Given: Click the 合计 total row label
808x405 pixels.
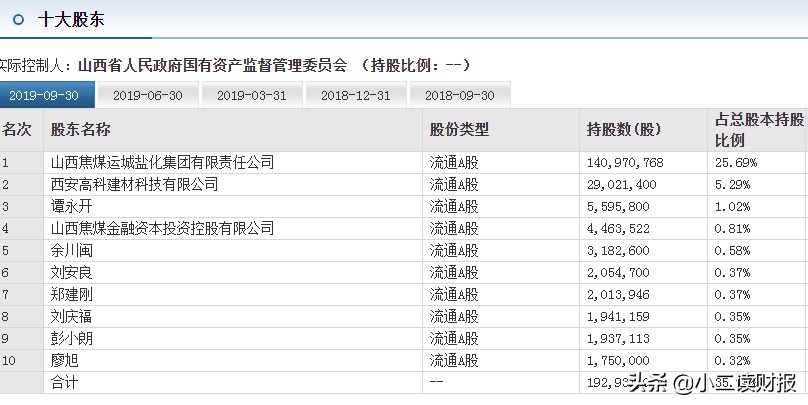Looking at the screenshot, I should [x=64, y=382].
